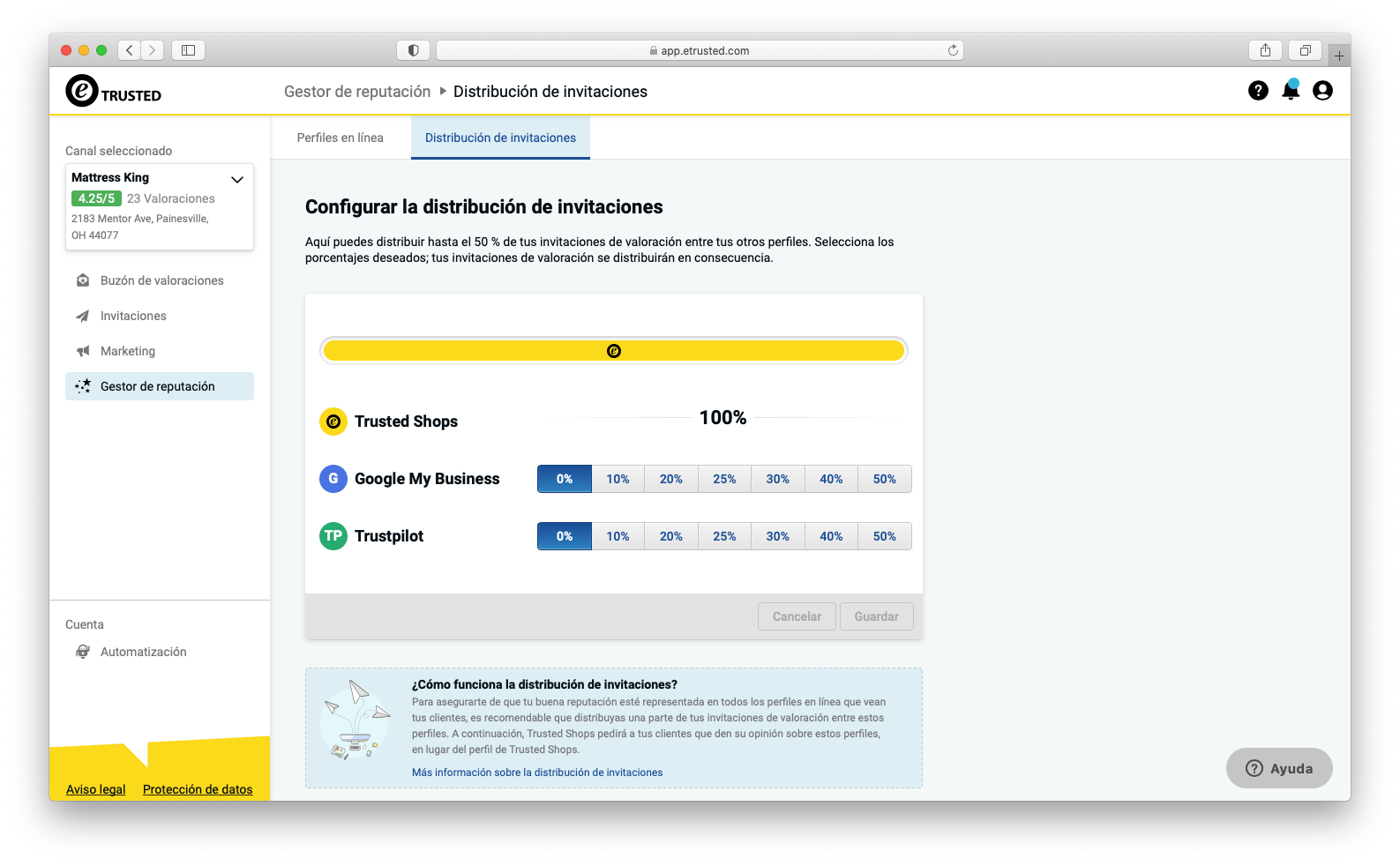
Task: Click the Invitaciones paper plane icon
Action: 83,316
